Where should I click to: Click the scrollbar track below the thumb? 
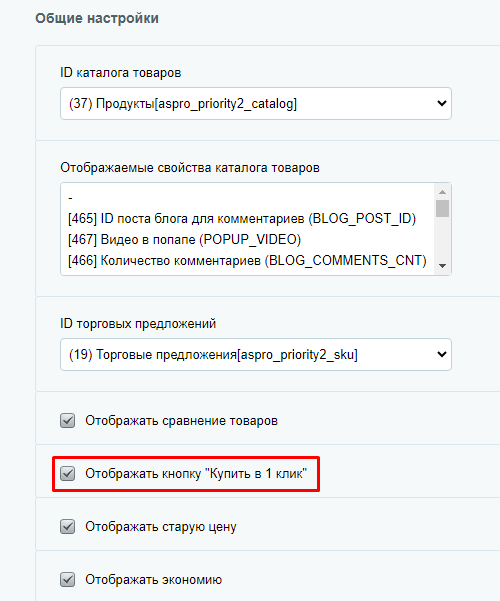pyautogui.click(x=442, y=238)
